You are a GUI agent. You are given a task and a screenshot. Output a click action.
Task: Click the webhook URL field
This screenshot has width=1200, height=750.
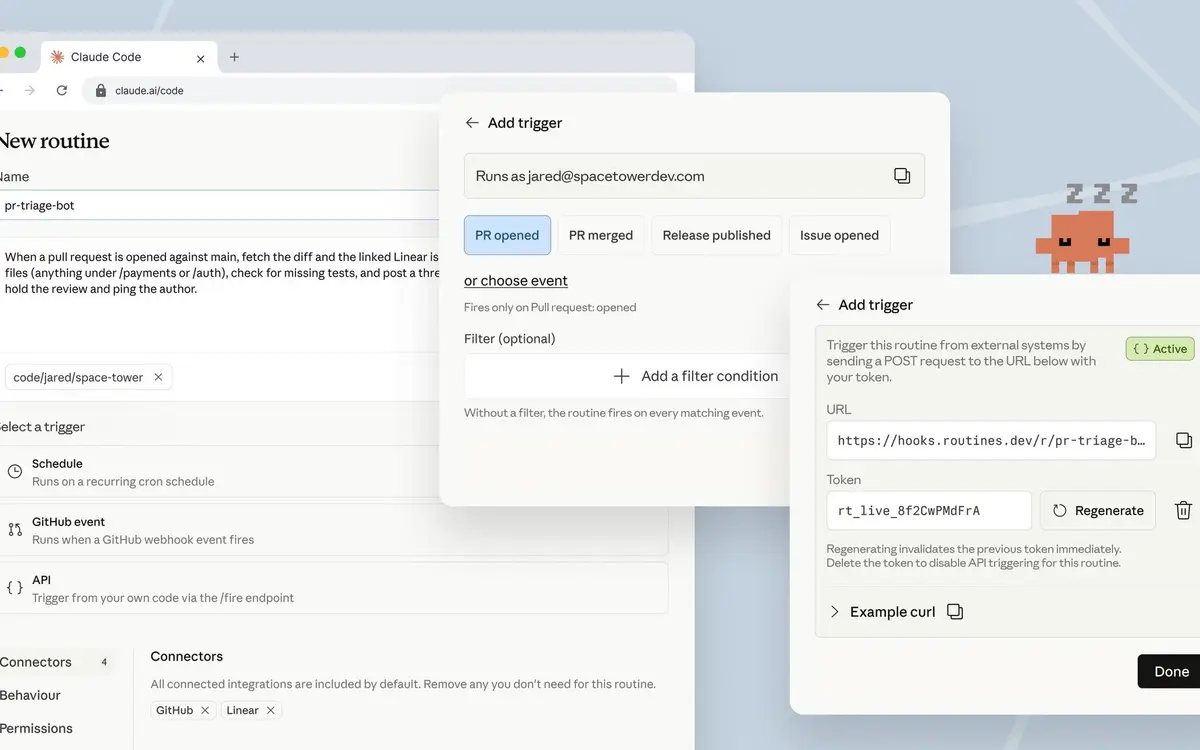(x=991, y=441)
